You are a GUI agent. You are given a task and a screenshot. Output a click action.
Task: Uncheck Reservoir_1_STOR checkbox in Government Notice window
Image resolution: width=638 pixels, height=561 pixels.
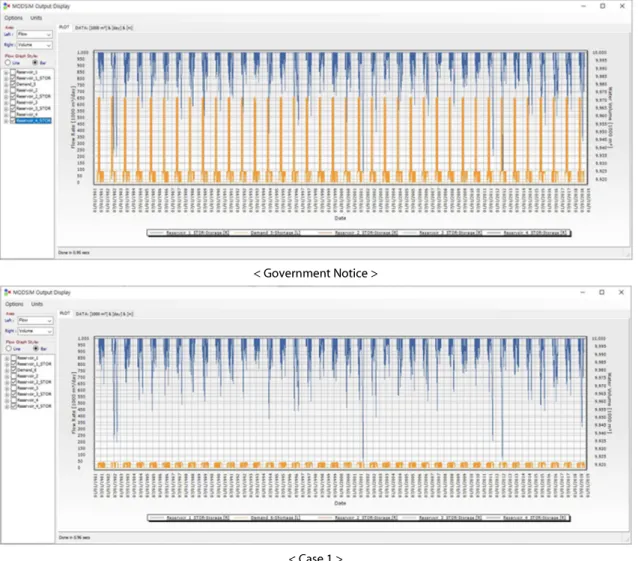pos(13,78)
